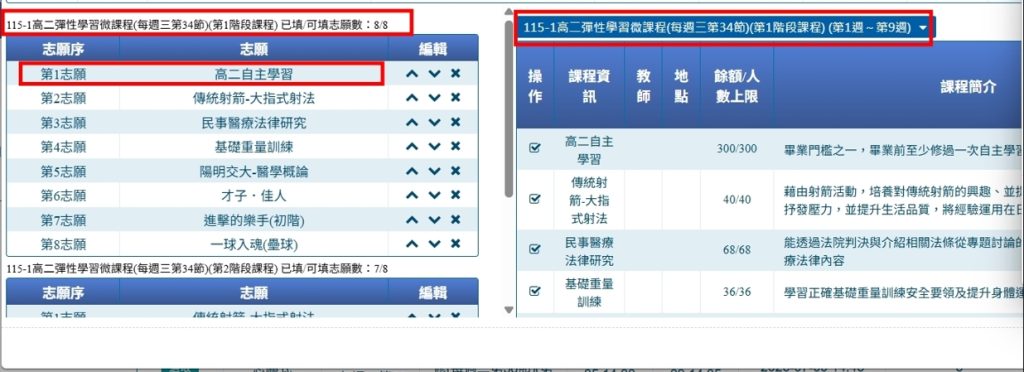Click the 地點 column header
1024x372 pixels.
pos(681,87)
